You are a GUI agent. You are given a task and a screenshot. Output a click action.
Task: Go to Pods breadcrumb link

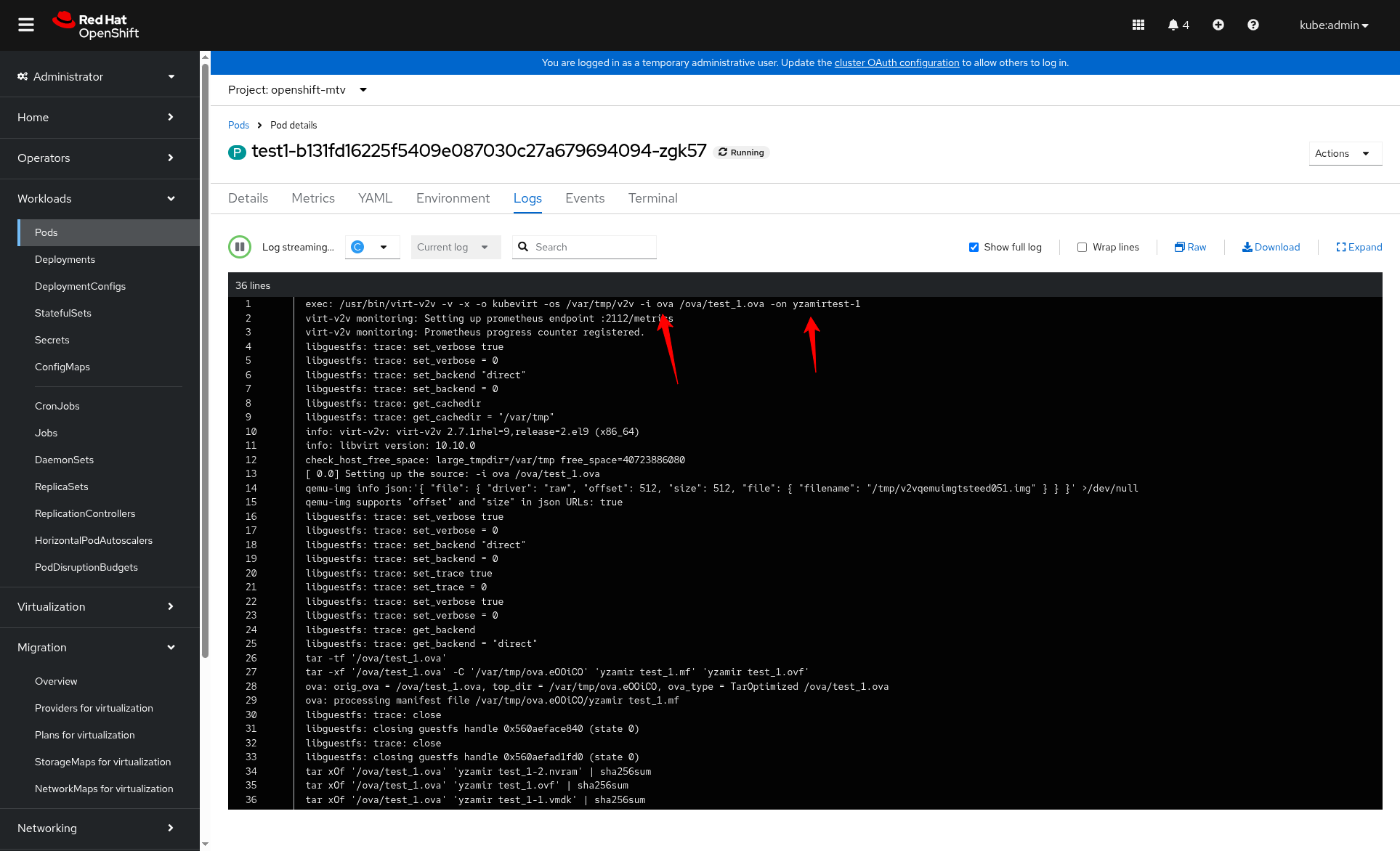(x=238, y=125)
